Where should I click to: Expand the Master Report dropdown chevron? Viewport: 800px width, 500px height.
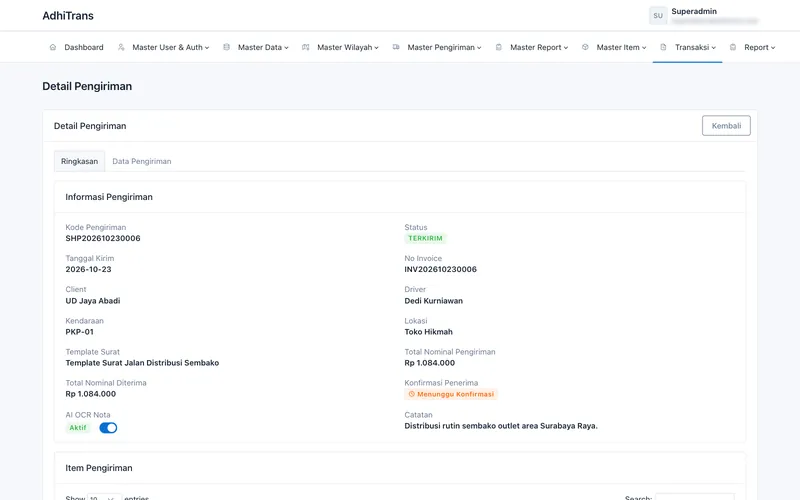pyautogui.click(x=566, y=47)
